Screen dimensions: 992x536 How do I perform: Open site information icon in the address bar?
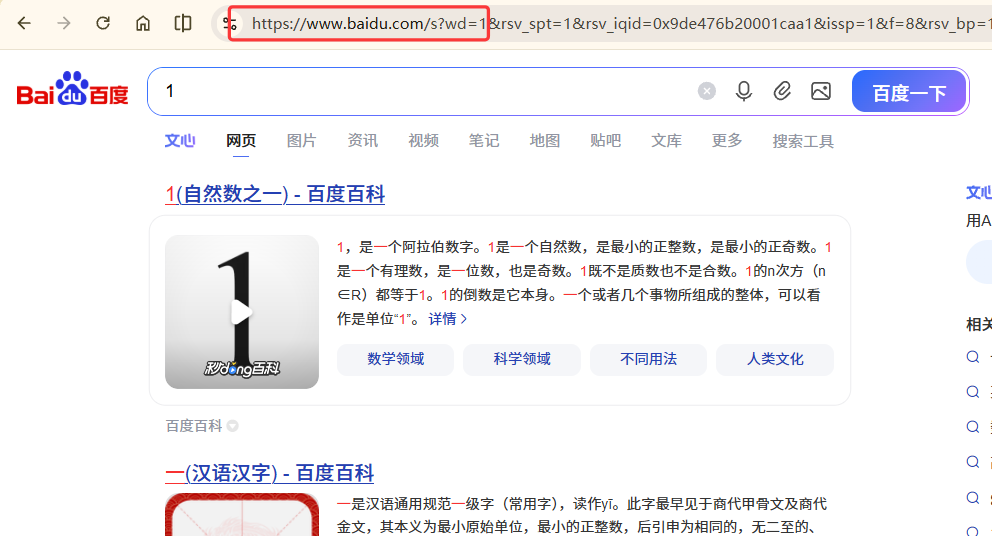[230, 24]
